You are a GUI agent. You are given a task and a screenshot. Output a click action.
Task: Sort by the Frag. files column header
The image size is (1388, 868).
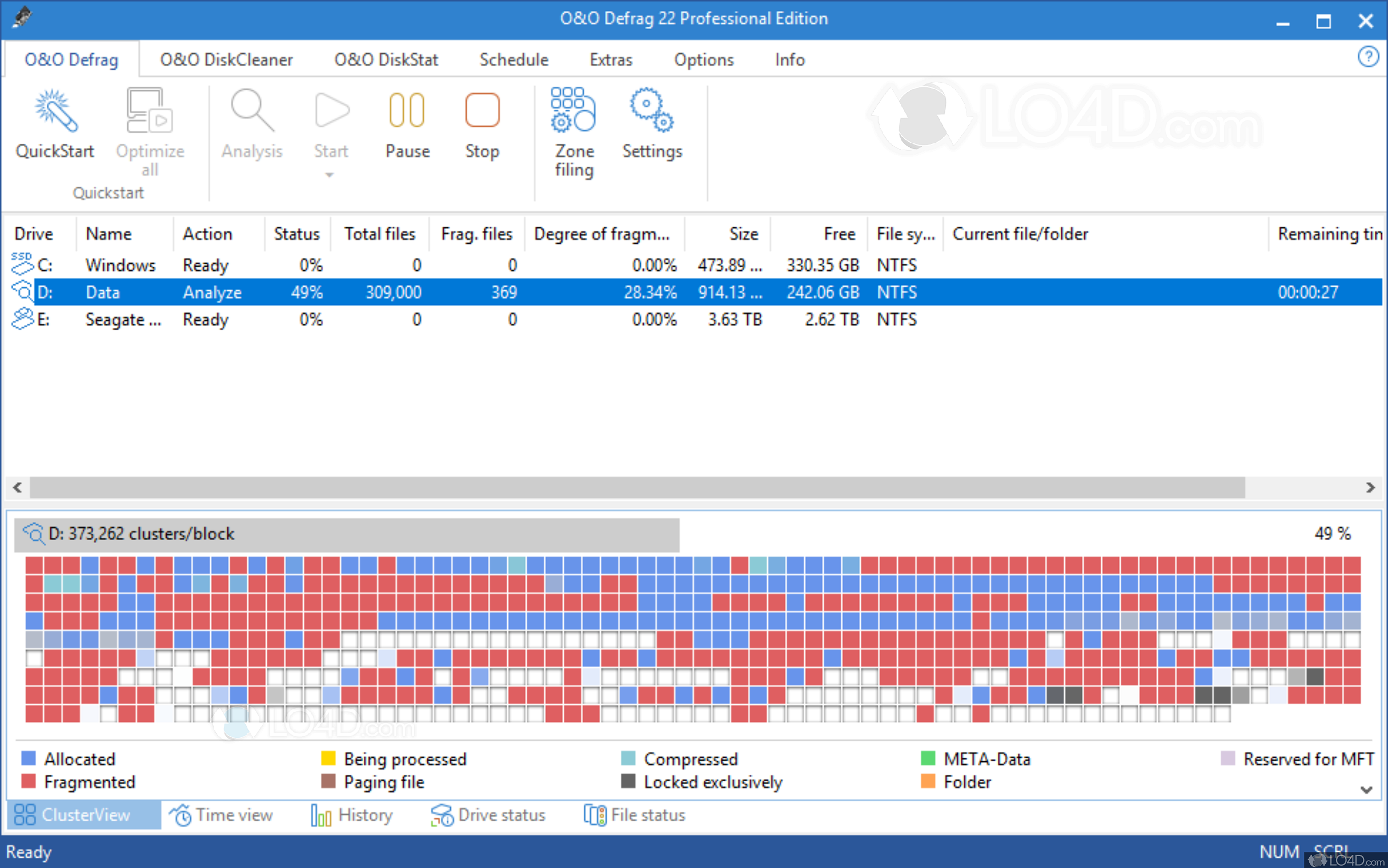[x=476, y=234]
